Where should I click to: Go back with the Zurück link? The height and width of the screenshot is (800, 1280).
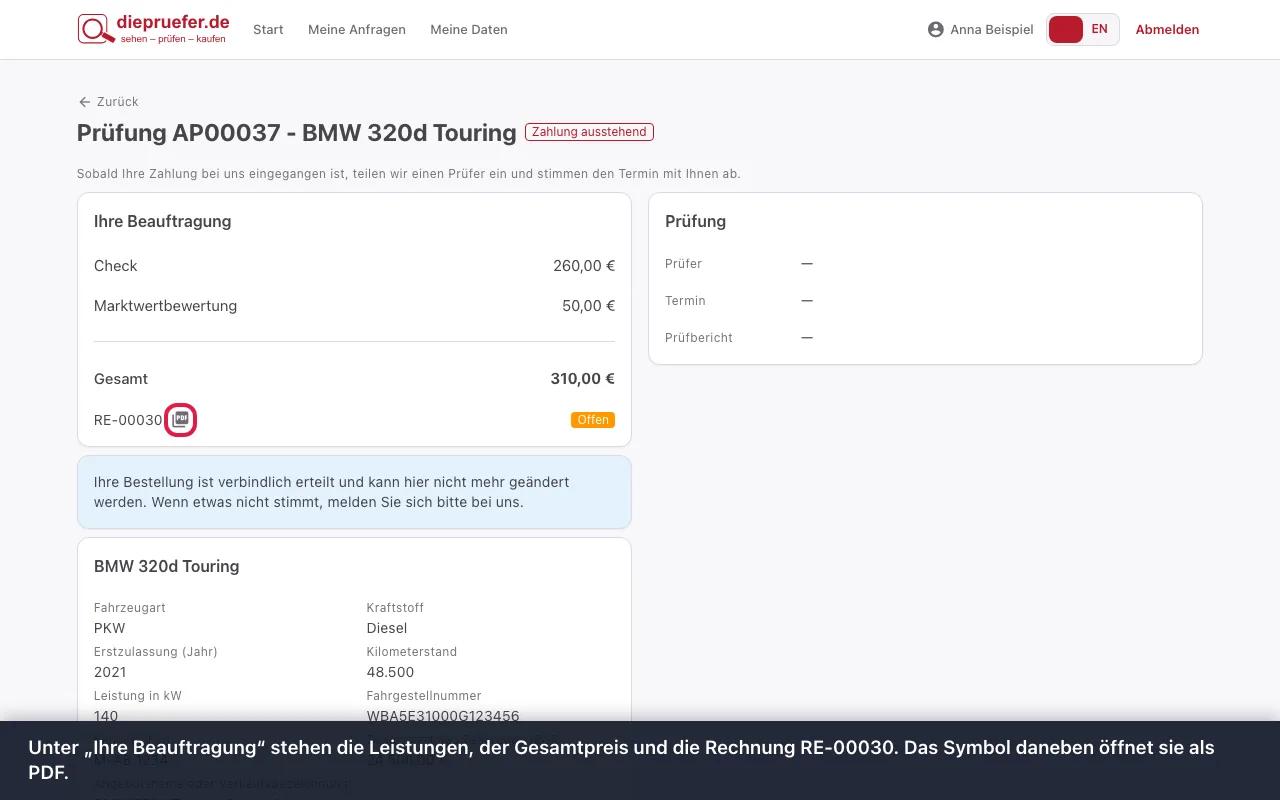click(108, 102)
